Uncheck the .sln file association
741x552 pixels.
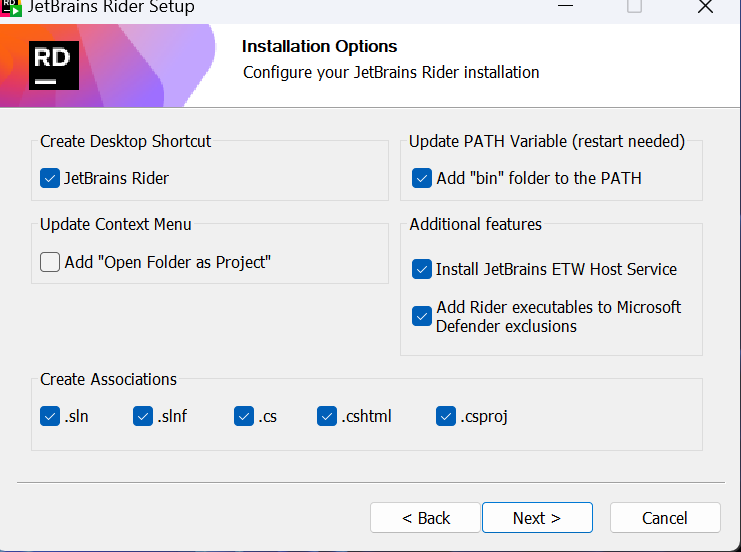point(50,416)
